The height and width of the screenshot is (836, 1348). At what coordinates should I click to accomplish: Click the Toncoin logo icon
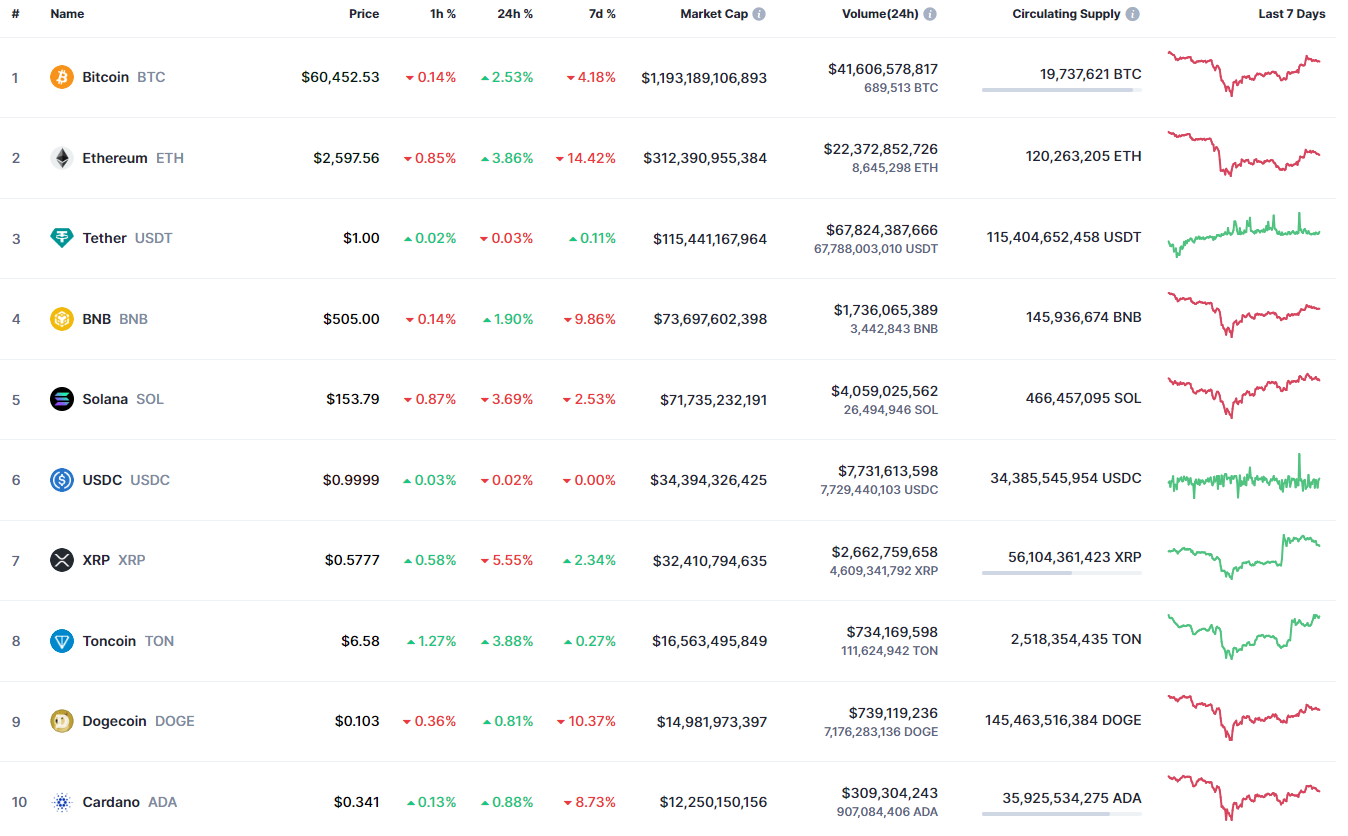coord(62,641)
